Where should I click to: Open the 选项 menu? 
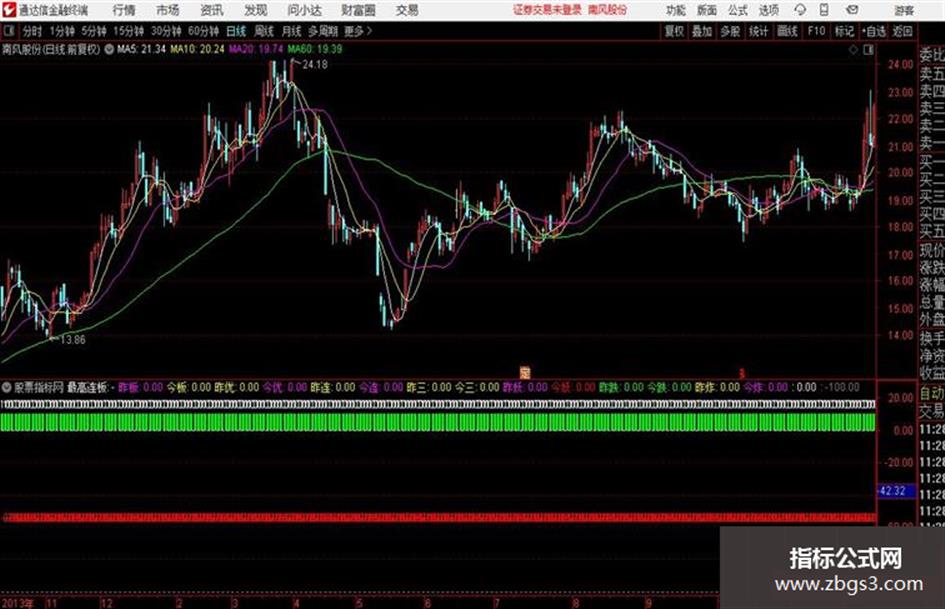tap(768, 10)
